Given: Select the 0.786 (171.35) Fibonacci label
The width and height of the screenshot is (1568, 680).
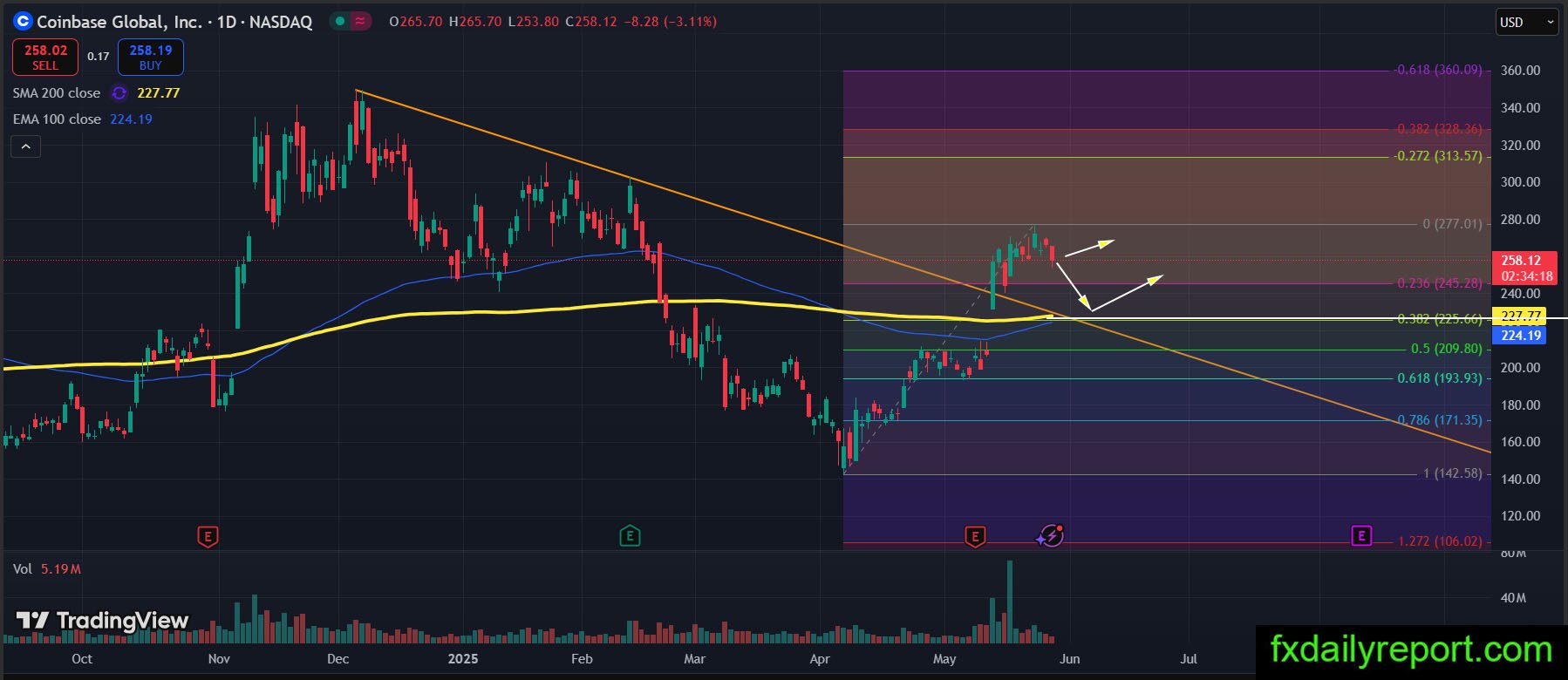Looking at the screenshot, I should pyautogui.click(x=1440, y=420).
